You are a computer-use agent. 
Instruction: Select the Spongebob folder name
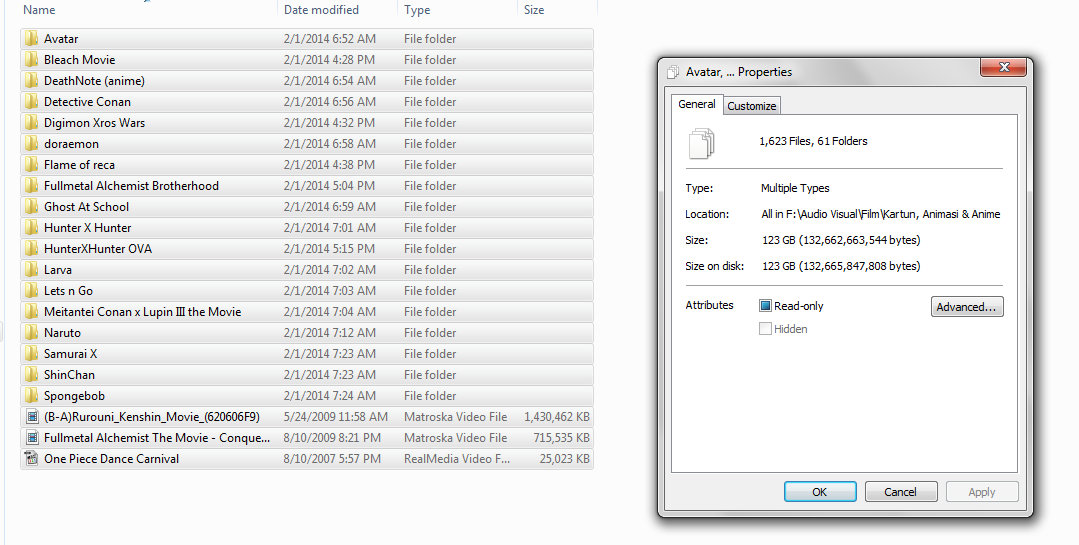pos(74,396)
